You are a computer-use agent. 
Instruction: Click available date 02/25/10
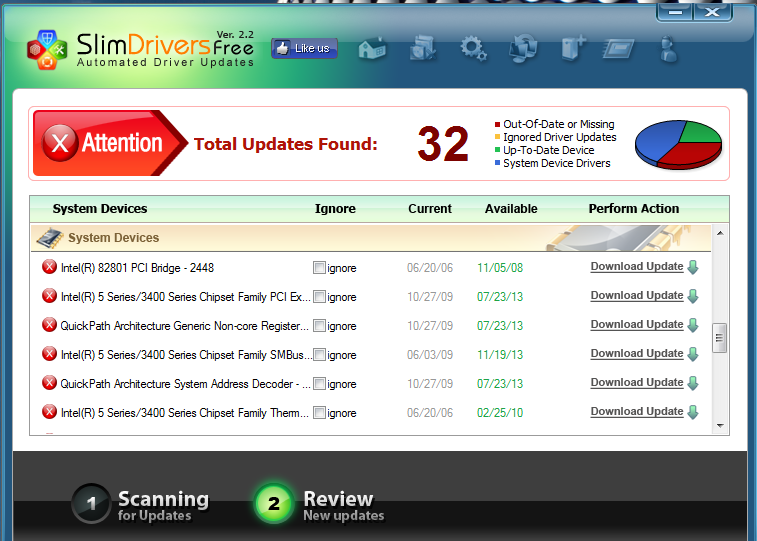tap(500, 413)
